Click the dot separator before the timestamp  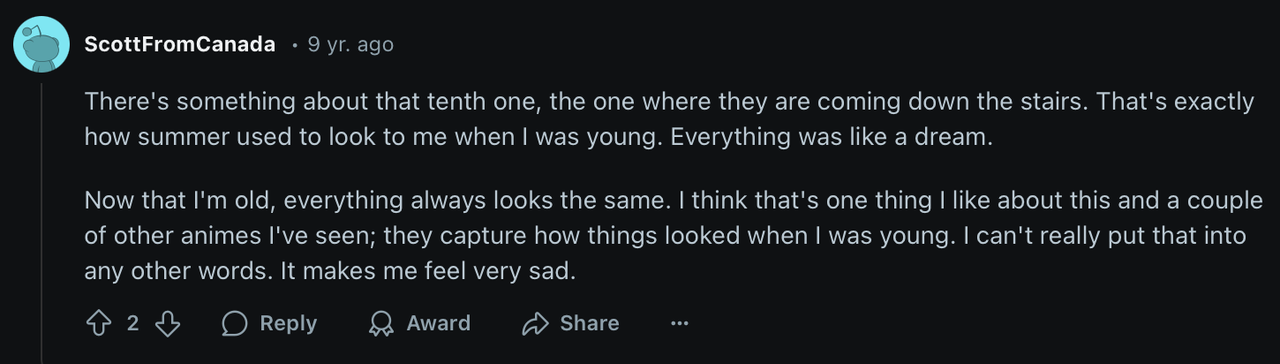(x=294, y=46)
